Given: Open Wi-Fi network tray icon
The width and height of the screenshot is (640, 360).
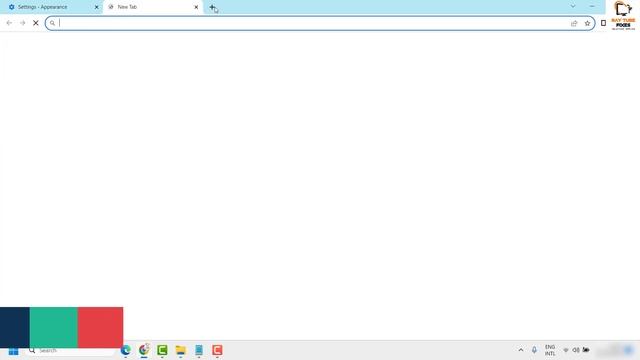Looking at the screenshot, I should [x=566, y=350].
